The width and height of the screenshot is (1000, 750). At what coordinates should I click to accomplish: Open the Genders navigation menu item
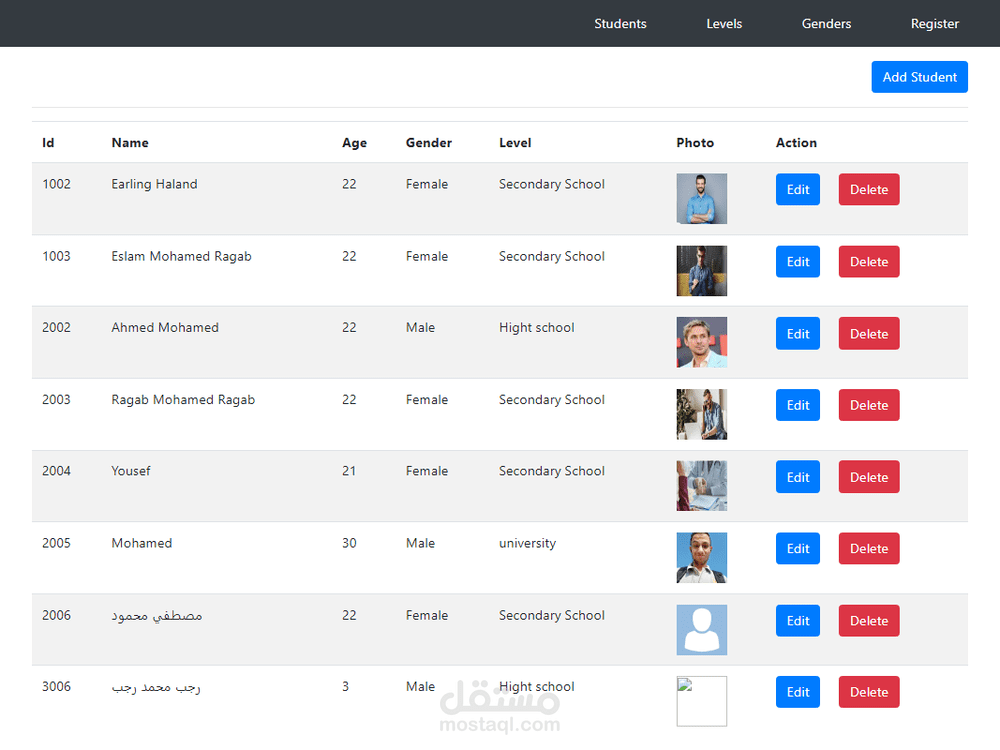(826, 23)
